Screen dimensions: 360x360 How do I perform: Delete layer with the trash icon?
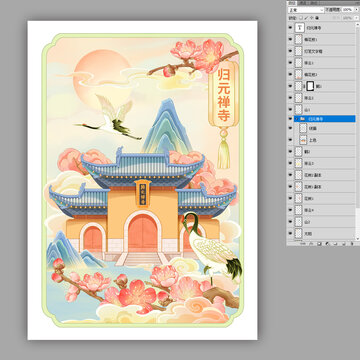pos(352,244)
